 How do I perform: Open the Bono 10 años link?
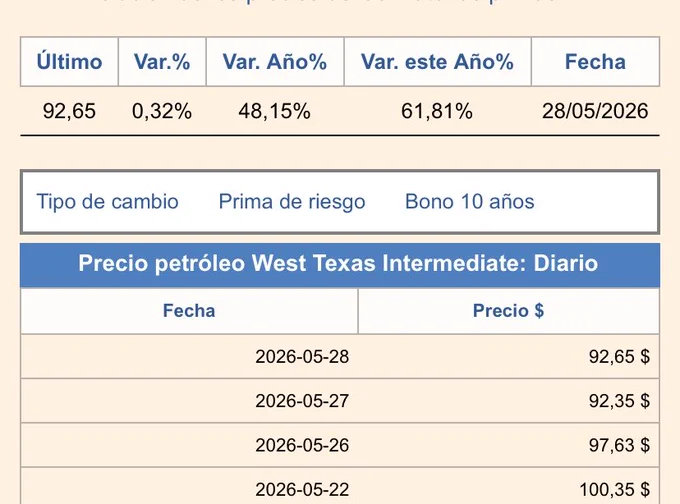tap(470, 202)
